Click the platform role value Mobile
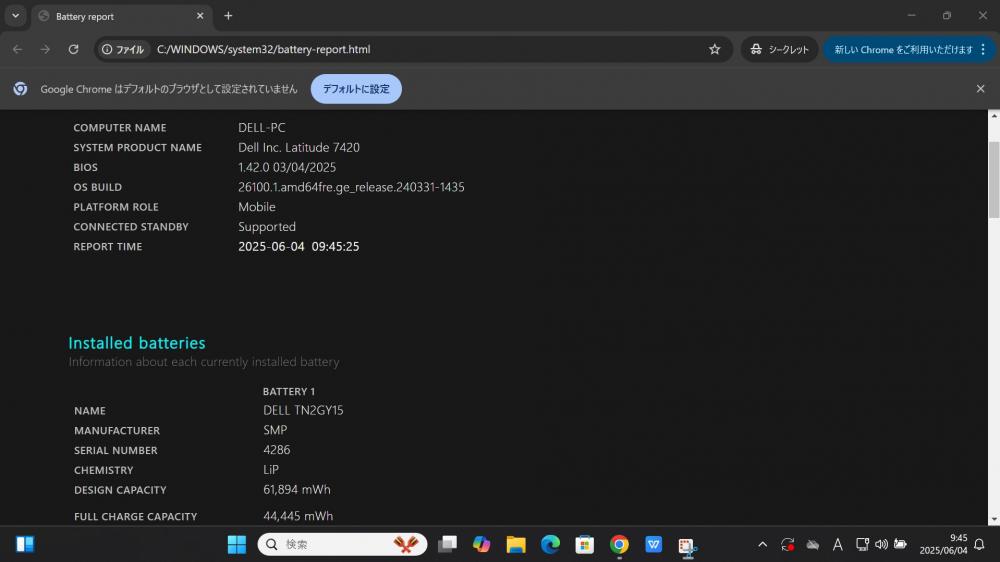This screenshot has width=1000, height=562. pyautogui.click(x=256, y=207)
